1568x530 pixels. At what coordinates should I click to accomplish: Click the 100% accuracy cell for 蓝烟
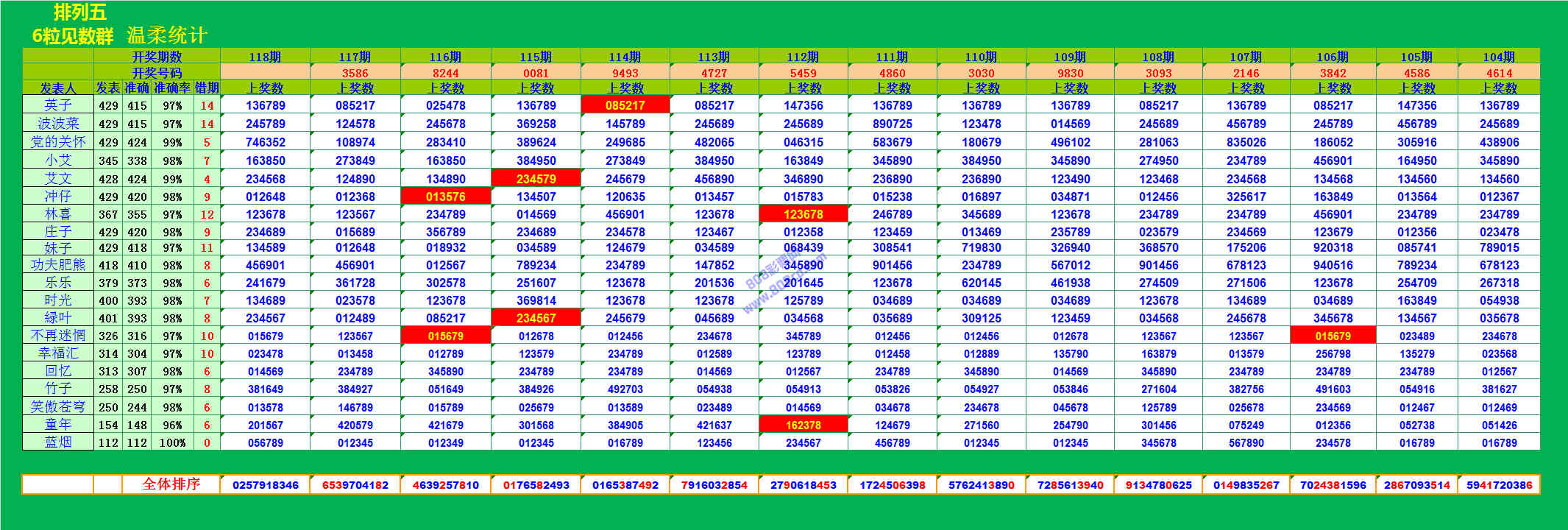[172, 442]
